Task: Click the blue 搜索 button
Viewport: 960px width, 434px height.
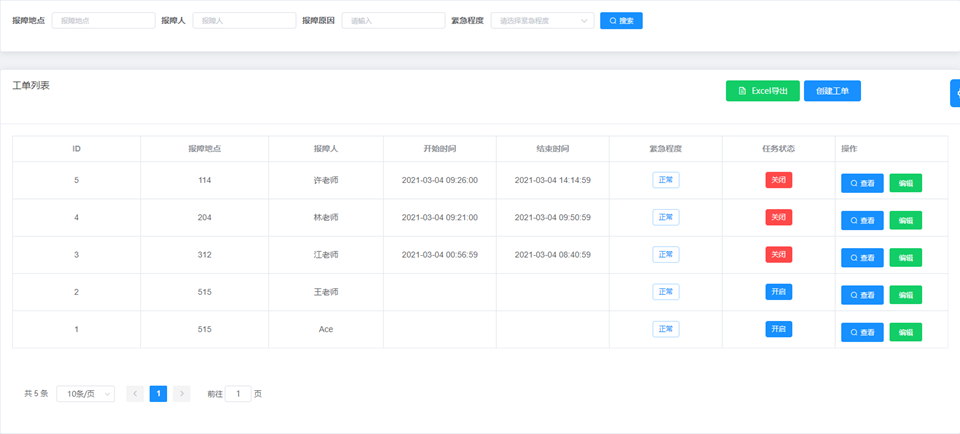Action: coord(621,21)
